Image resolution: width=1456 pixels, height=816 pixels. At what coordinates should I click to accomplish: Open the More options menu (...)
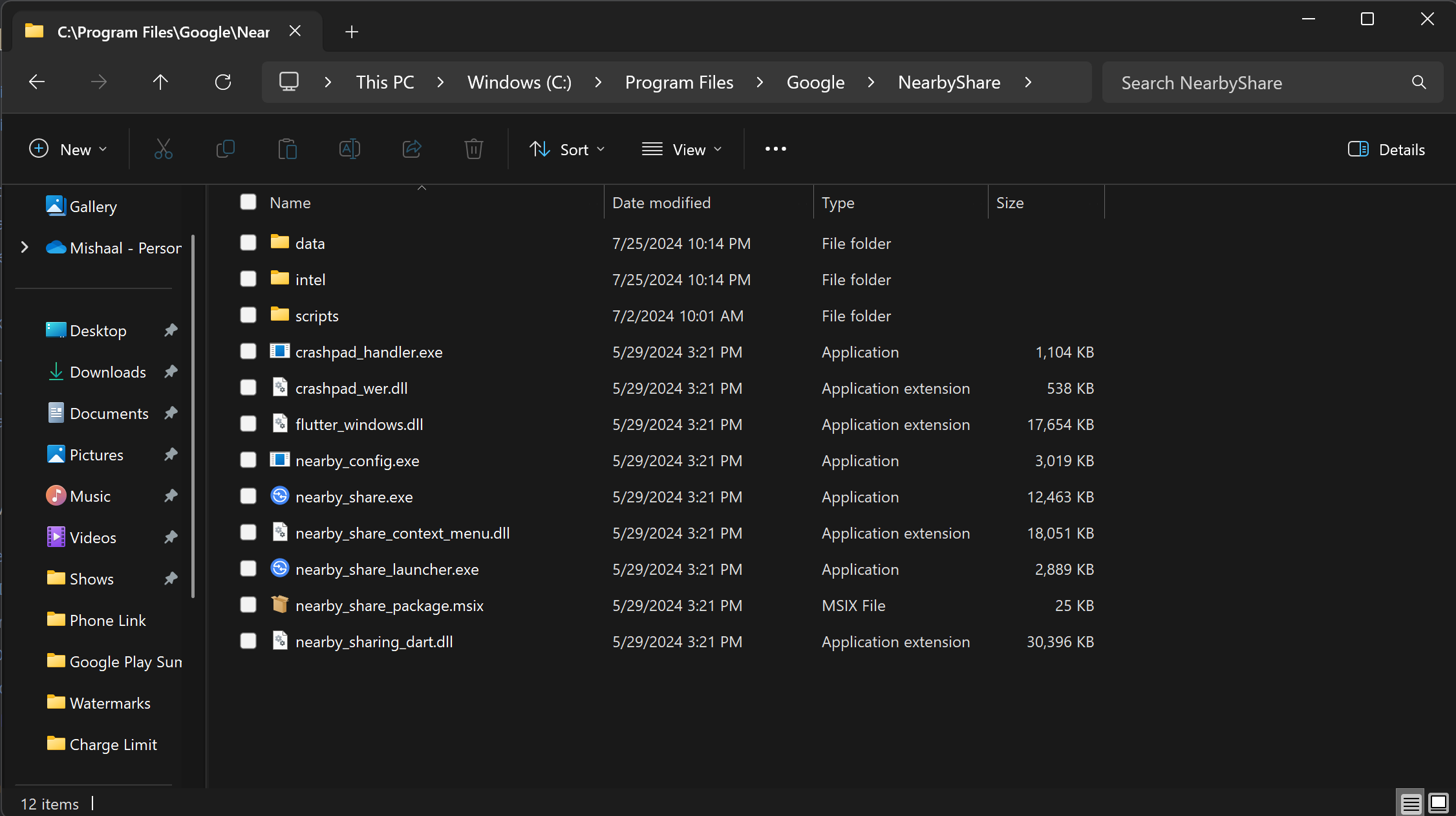tap(775, 148)
